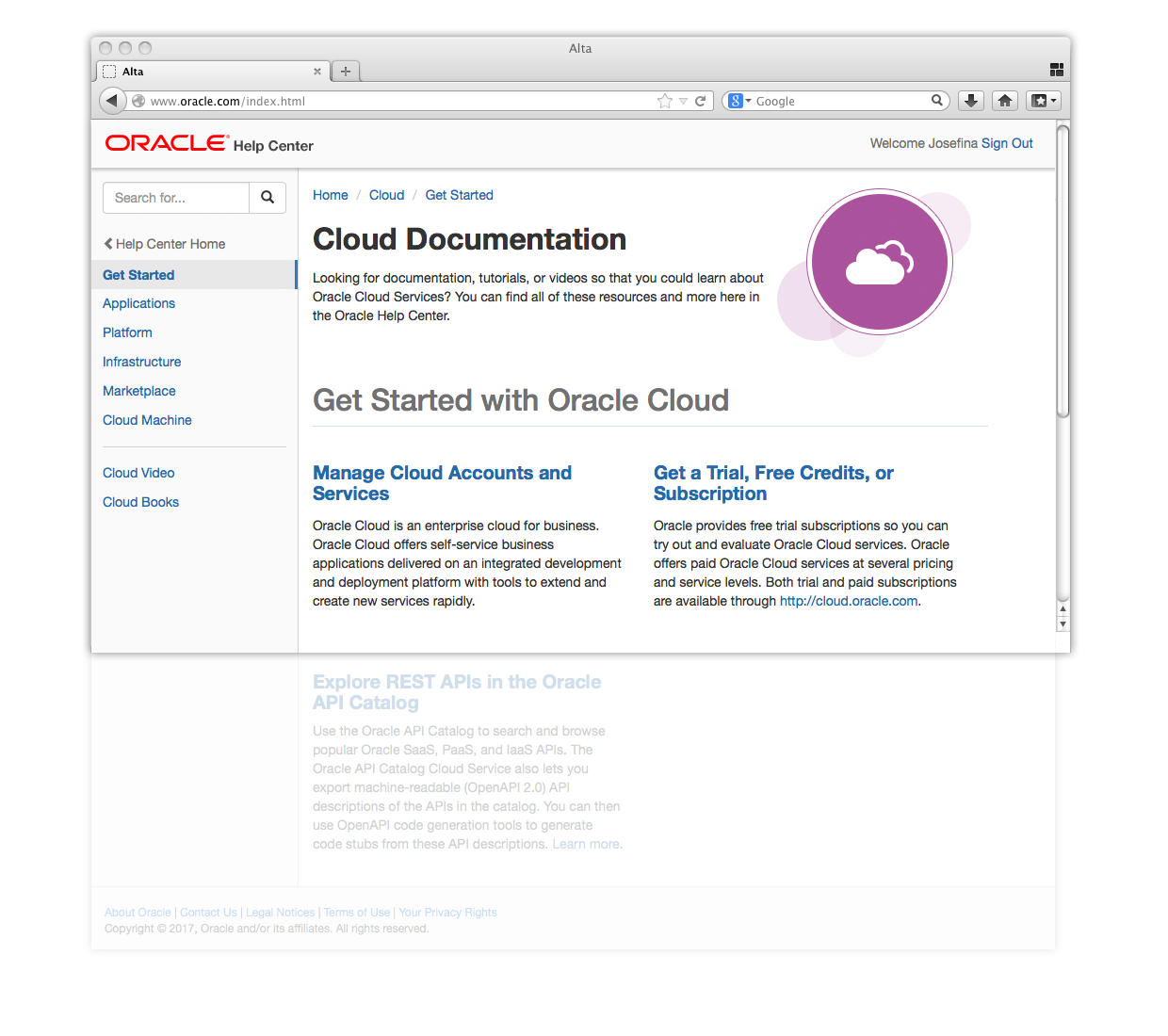Open Manage Cloud Accounts and Services heading
The image size is (1168, 1036).
click(442, 483)
